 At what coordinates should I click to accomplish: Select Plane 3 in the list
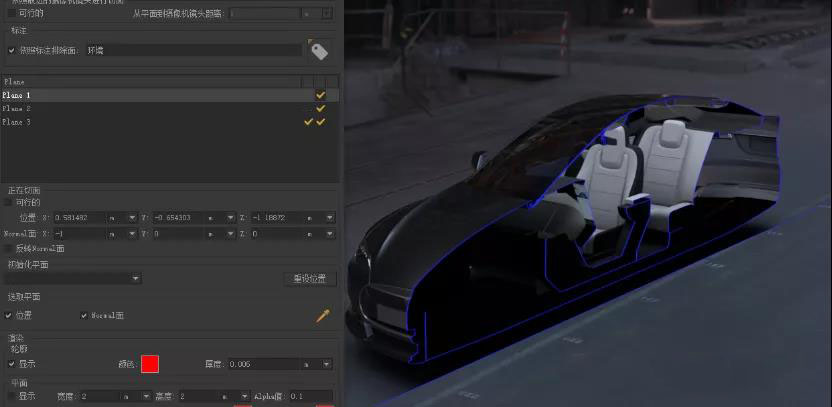coord(17,122)
